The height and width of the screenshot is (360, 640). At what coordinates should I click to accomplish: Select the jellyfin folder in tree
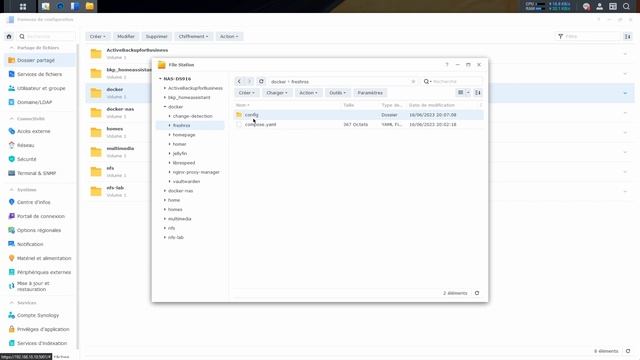[180, 153]
